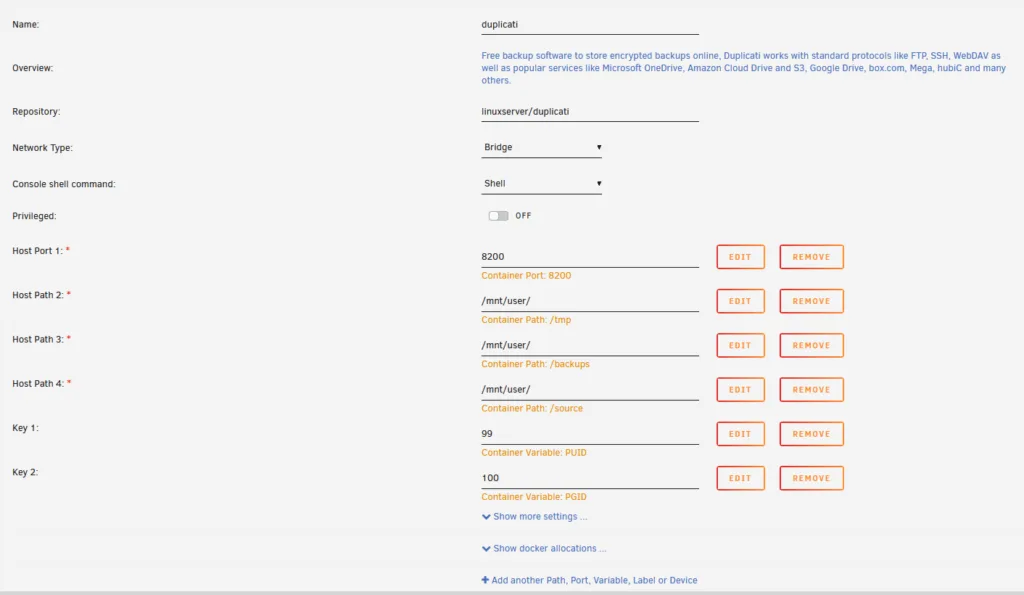This screenshot has height=595, width=1024.
Task: Click the Console shell command label
Action: (64, 184)
